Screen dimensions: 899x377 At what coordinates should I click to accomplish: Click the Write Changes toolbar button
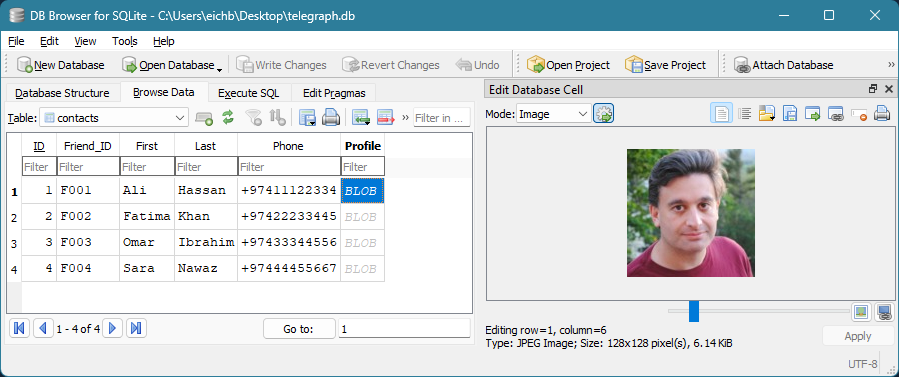pos(281,65)
